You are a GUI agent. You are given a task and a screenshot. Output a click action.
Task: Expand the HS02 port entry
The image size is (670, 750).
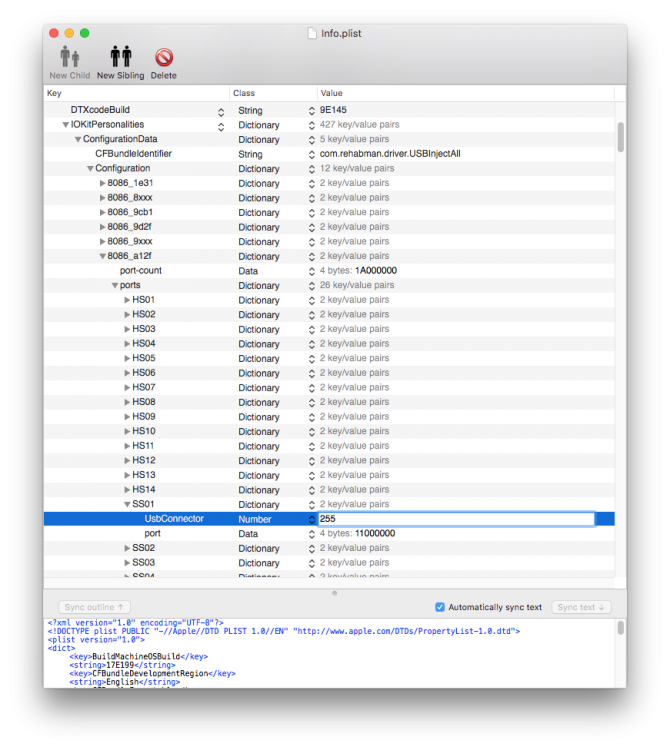coord(127,315)
